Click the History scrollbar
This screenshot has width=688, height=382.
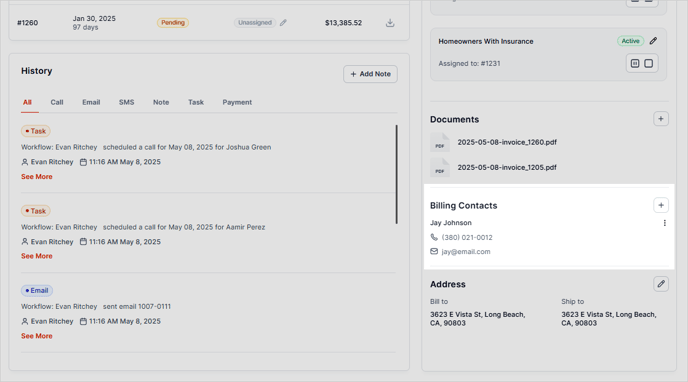click(396, 175)
